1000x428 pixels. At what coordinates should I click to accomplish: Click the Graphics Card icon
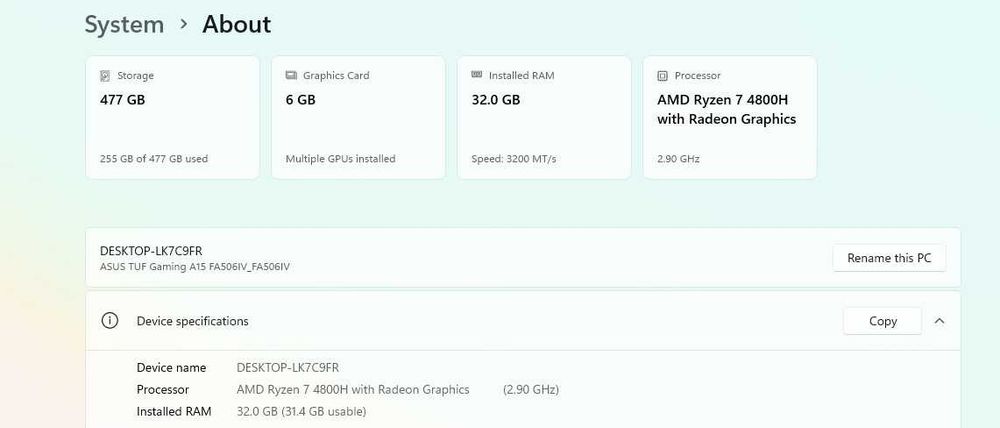pyautogui.click(x=291, y=76)
